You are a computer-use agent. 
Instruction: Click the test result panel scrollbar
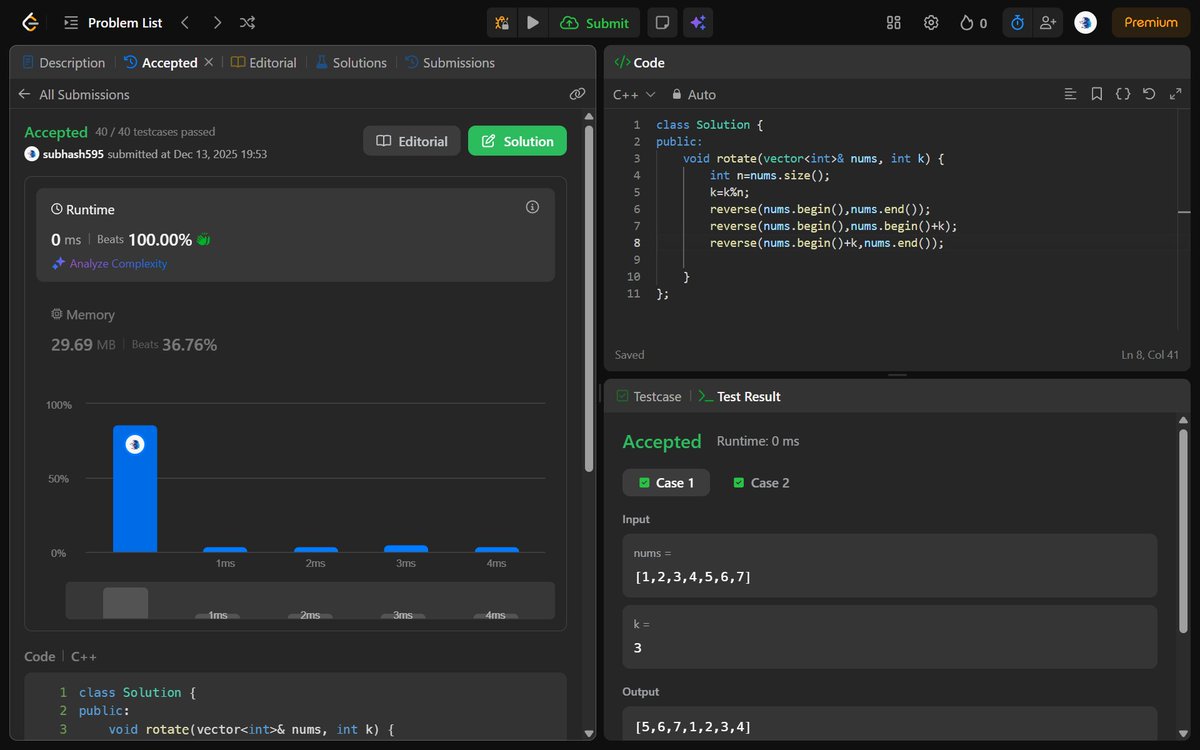coord(1184,531)
